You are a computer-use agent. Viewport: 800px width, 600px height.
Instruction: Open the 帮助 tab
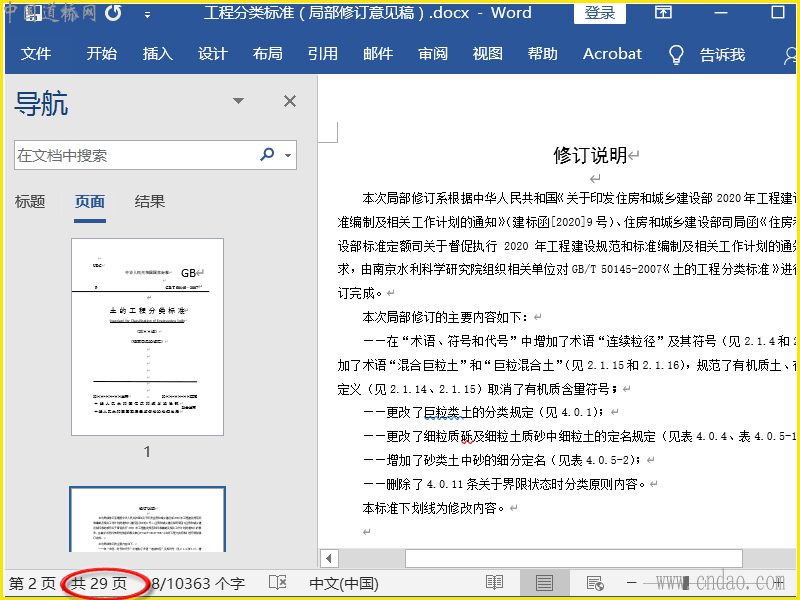(x=542, y=54)
